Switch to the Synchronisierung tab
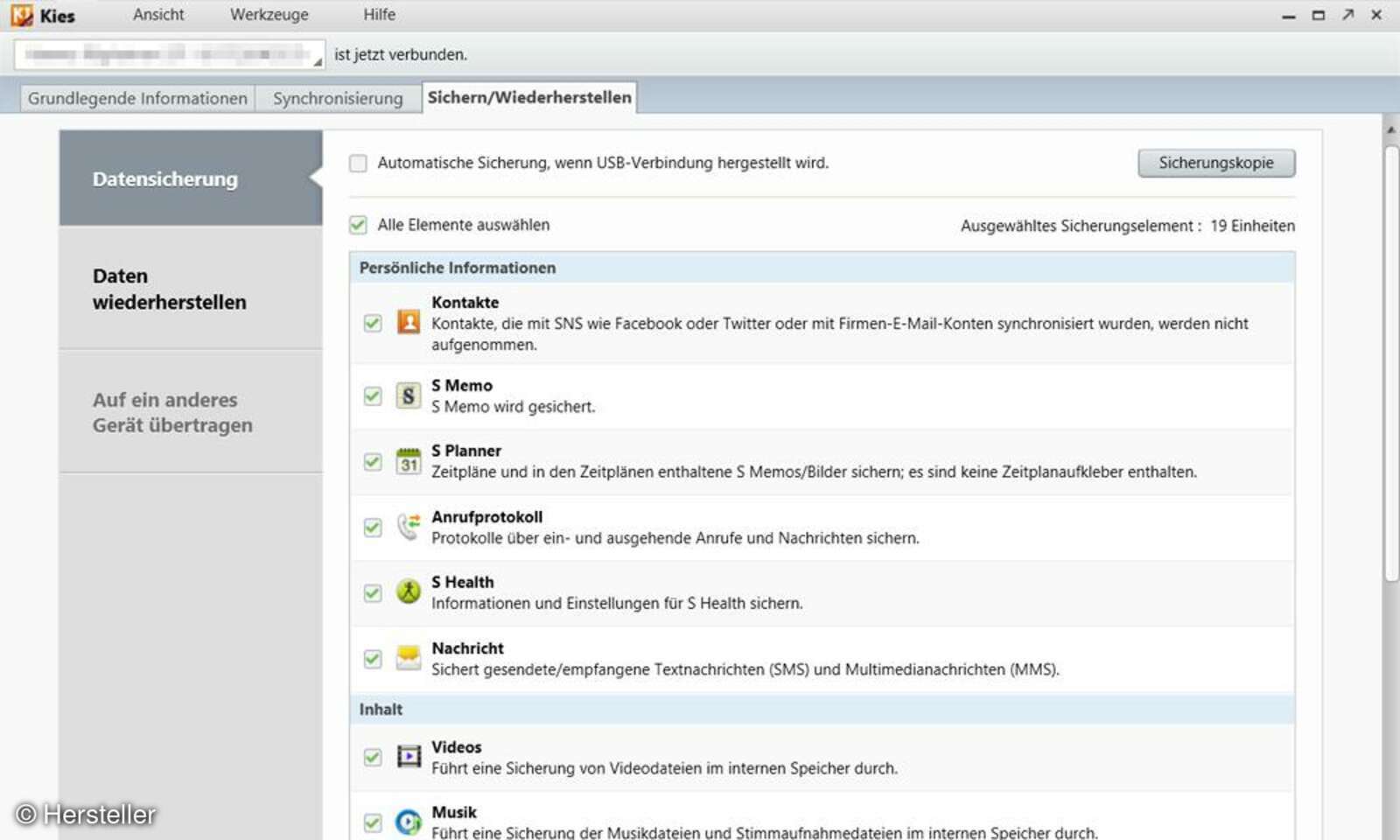The width and height of the screenshot is (1400, 840). (x=338, y=98)
